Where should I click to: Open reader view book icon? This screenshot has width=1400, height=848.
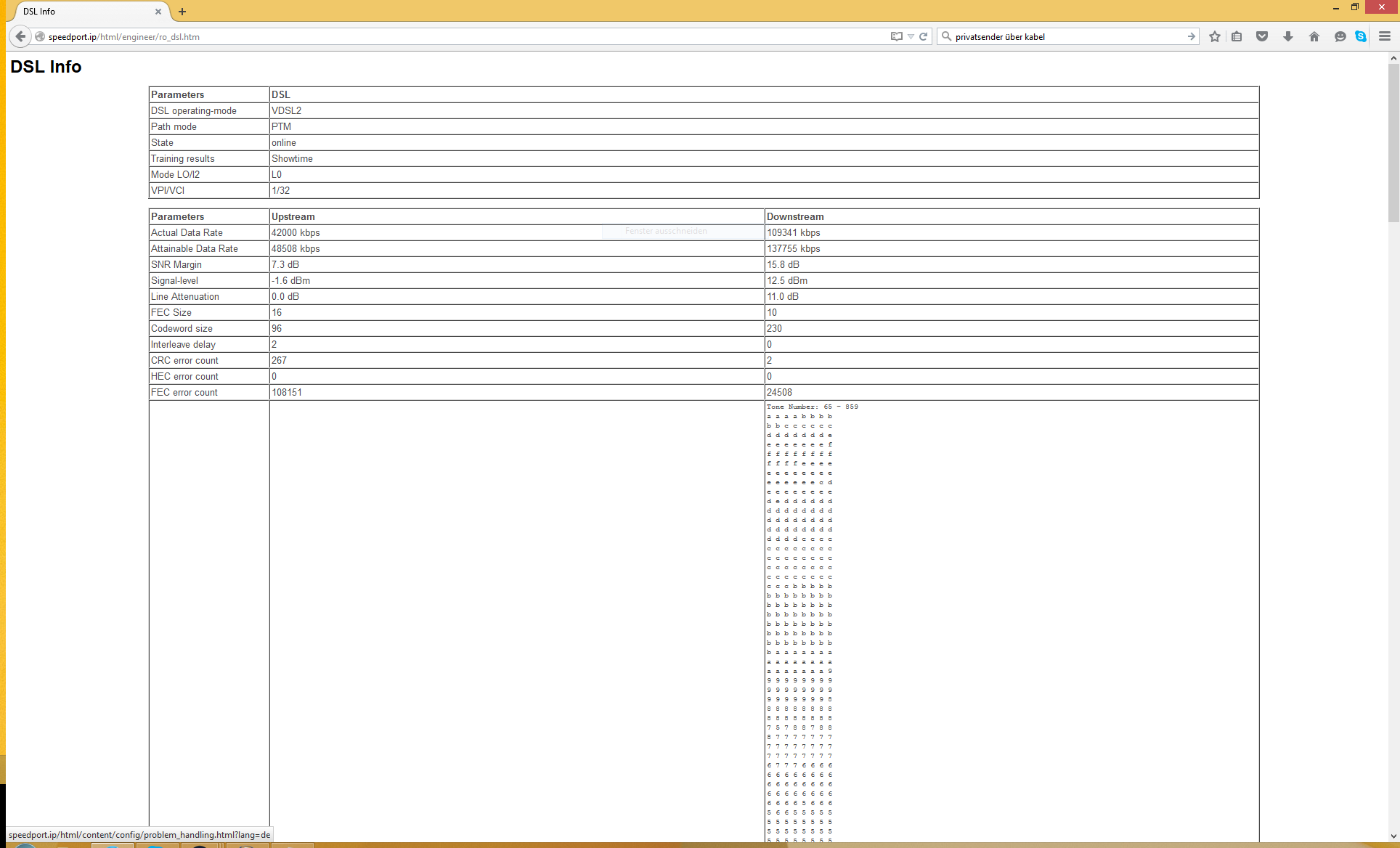897,36
